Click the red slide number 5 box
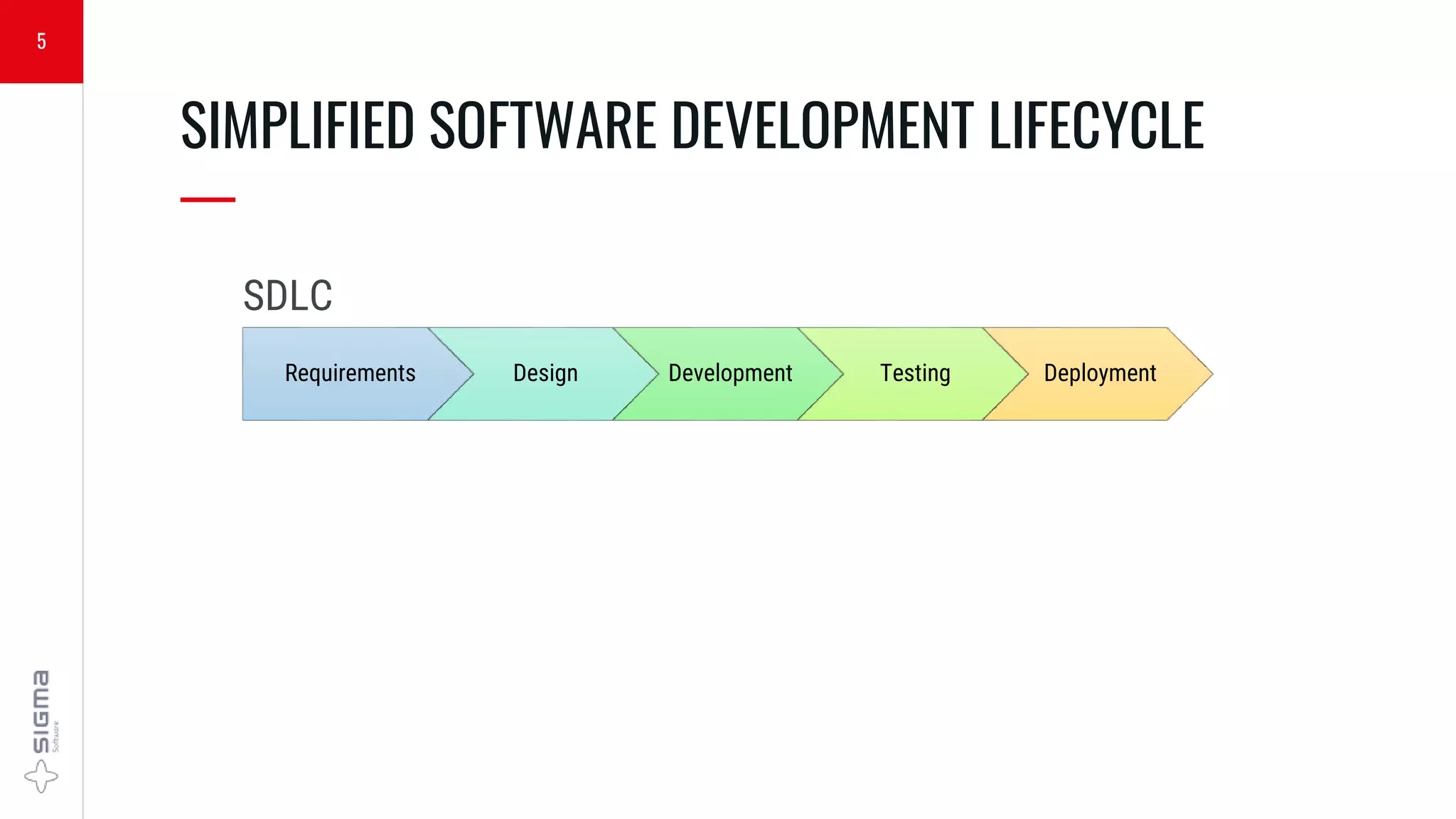Screen dimensions: 1456x819 (x=41, y=41)
